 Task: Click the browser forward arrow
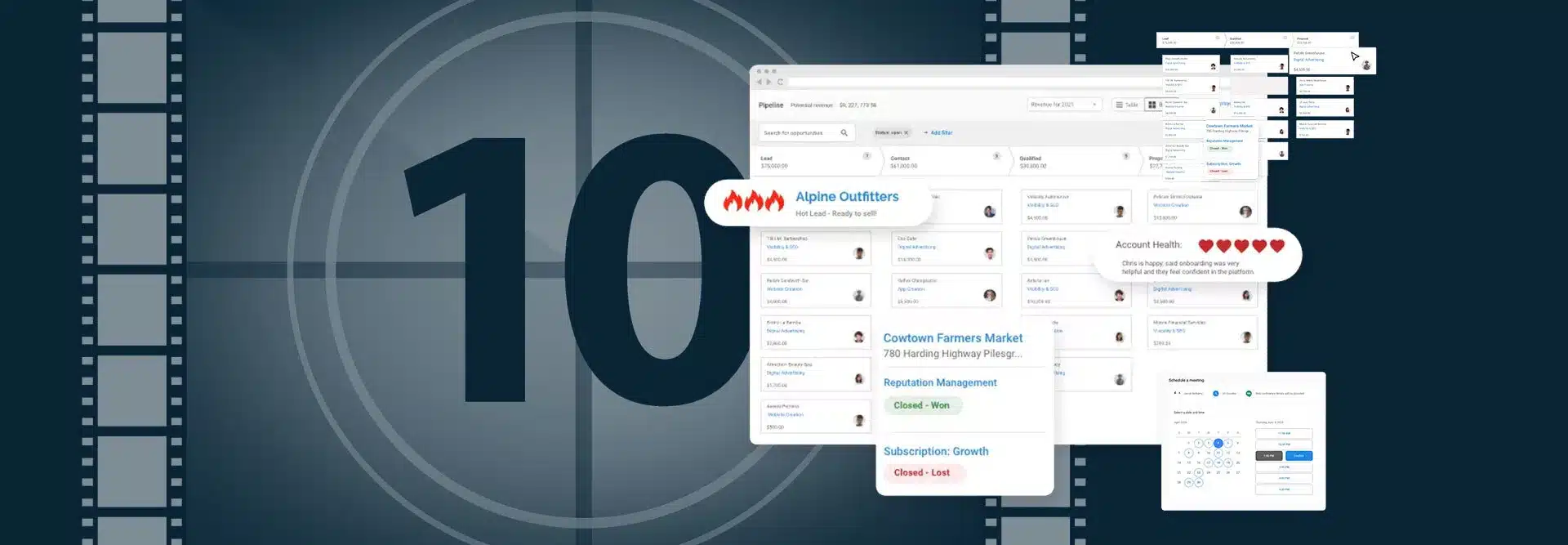[x=768, y=82]
